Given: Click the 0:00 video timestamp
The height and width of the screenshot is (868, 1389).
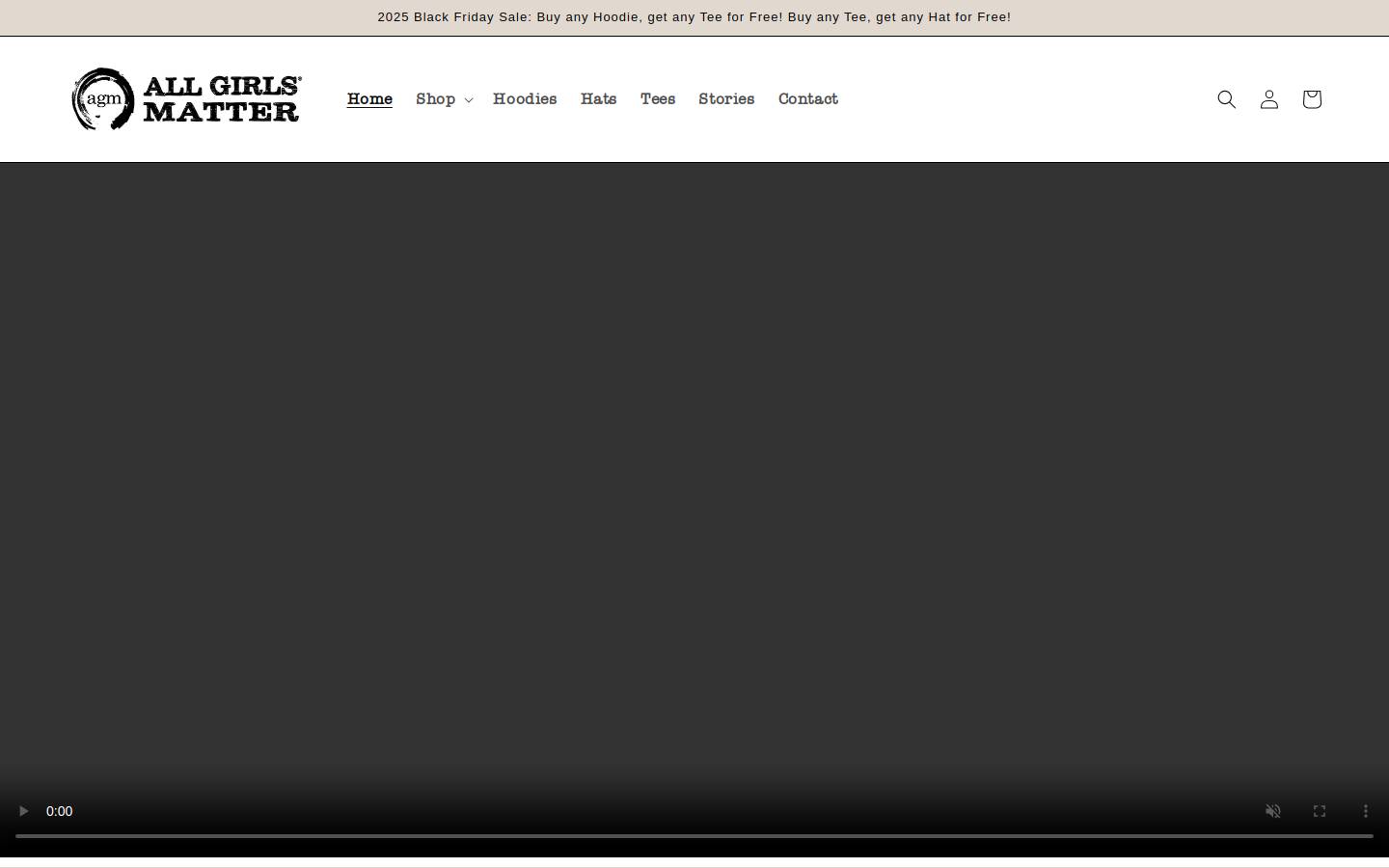Looking at the screenshot, I should [59, 811].
